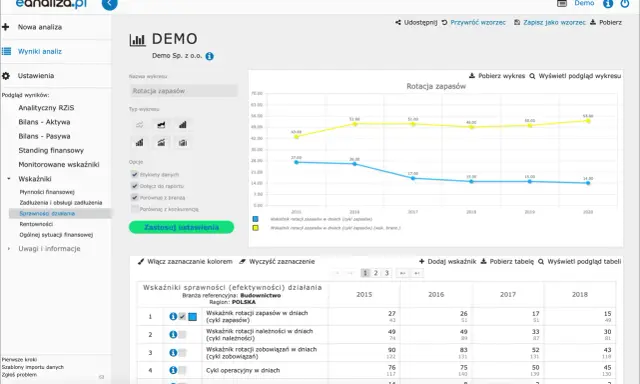Click info icon next to Demo Sp. z o.o.

209,56
